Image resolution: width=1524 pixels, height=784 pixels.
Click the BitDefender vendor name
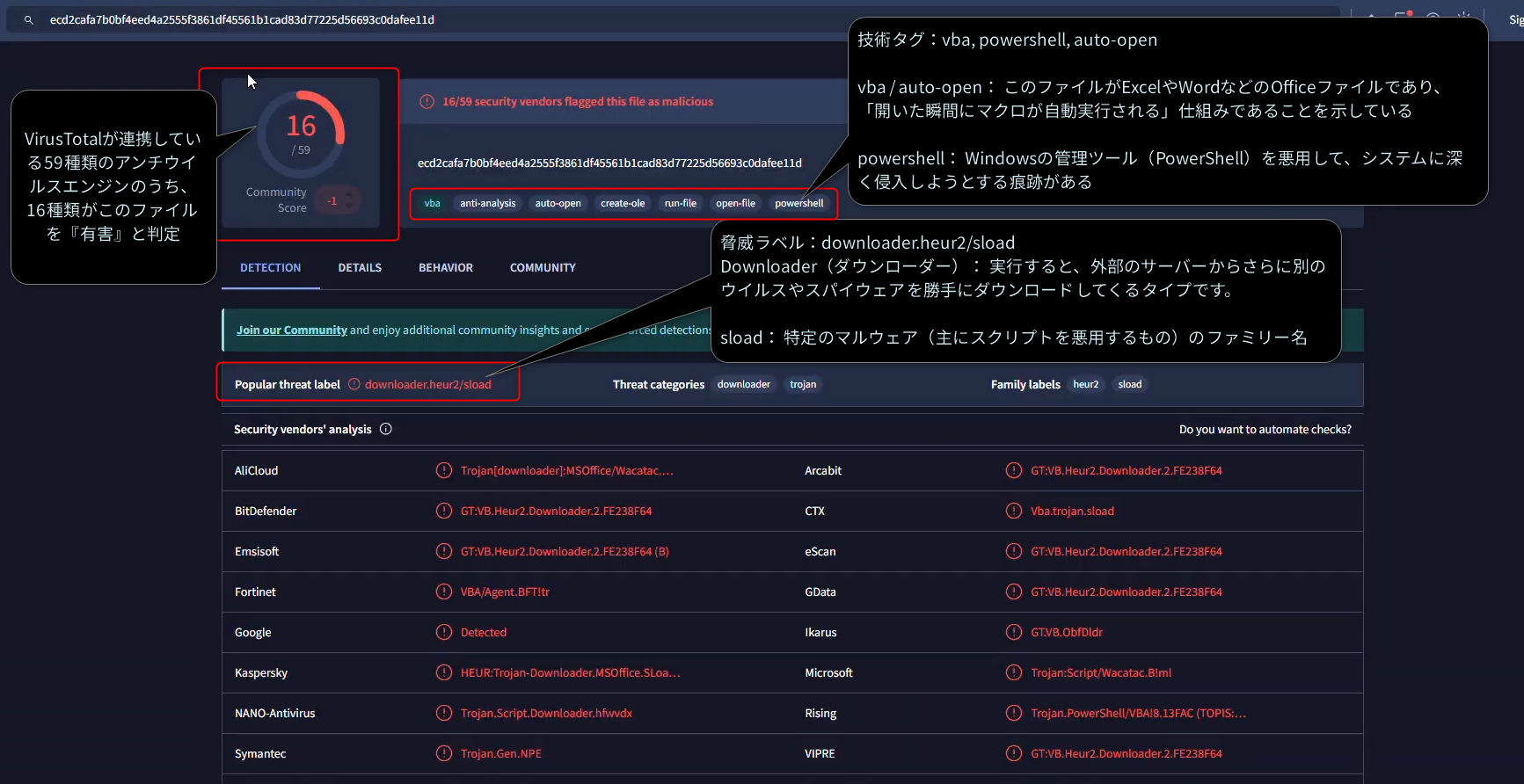coord(266,511)
